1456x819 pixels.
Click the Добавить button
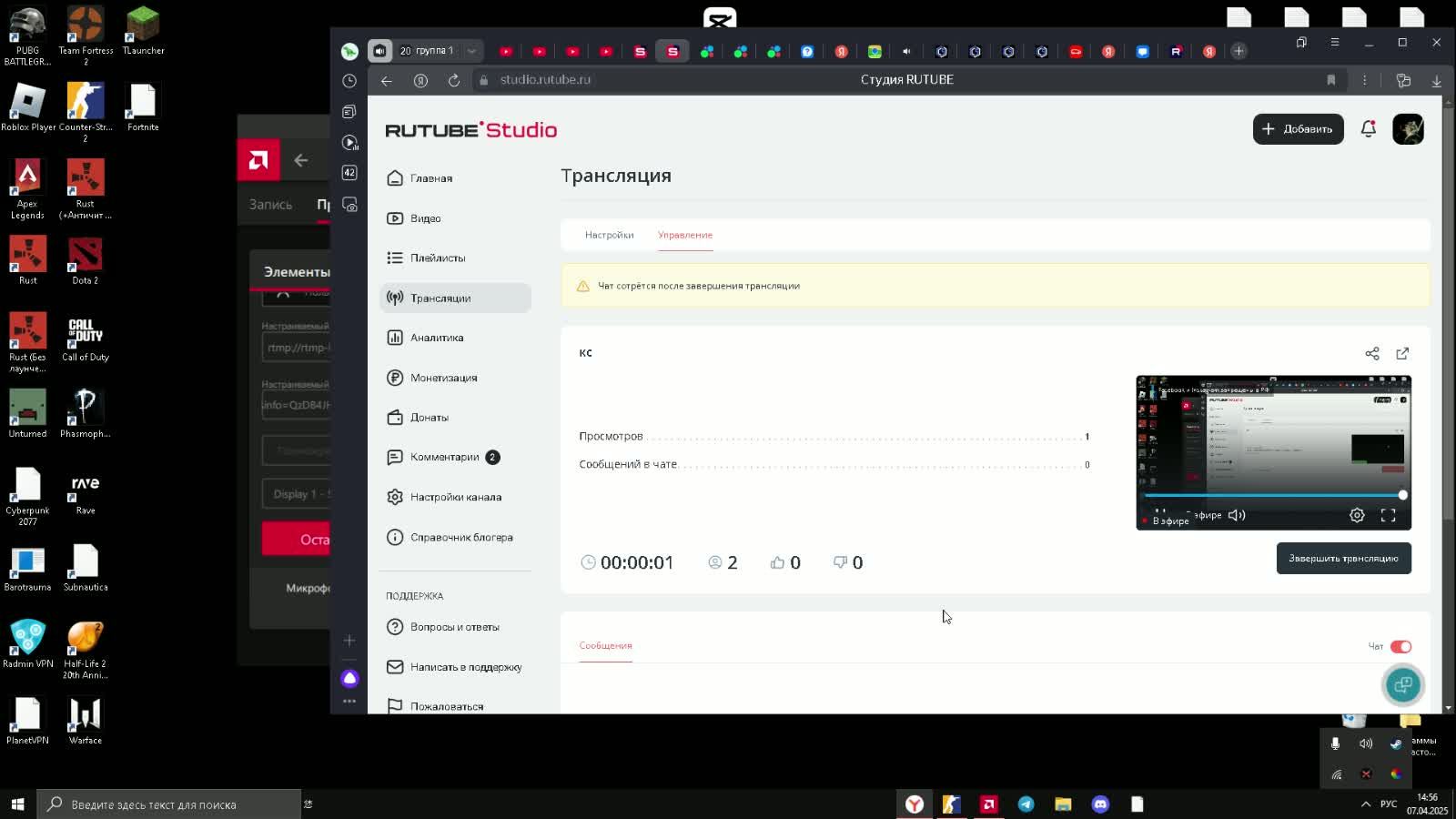pyautogui.click(x=1298, y=129)
